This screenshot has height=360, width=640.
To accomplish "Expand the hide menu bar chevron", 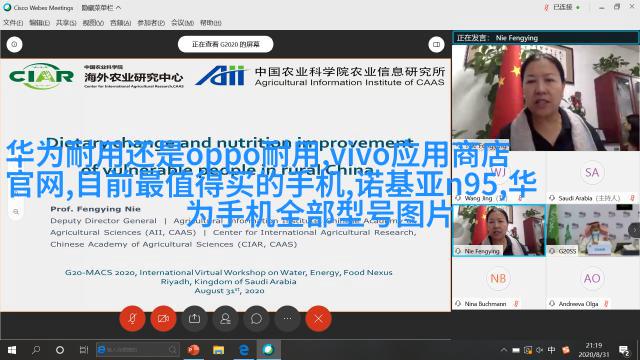I will 118,7.
